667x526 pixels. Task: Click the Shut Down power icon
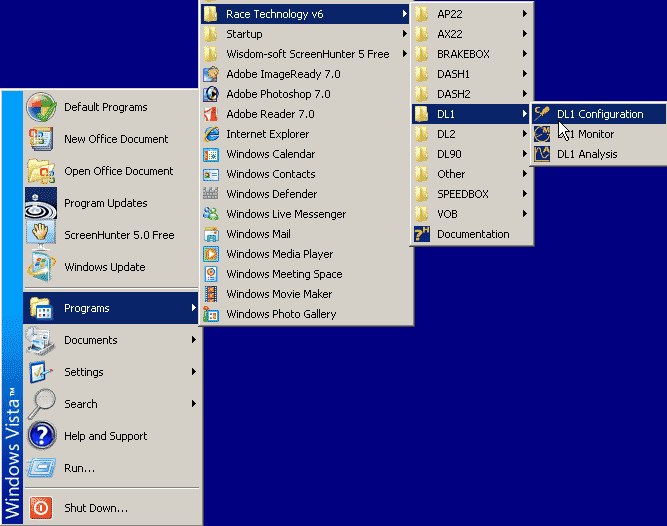click(41, 508)
